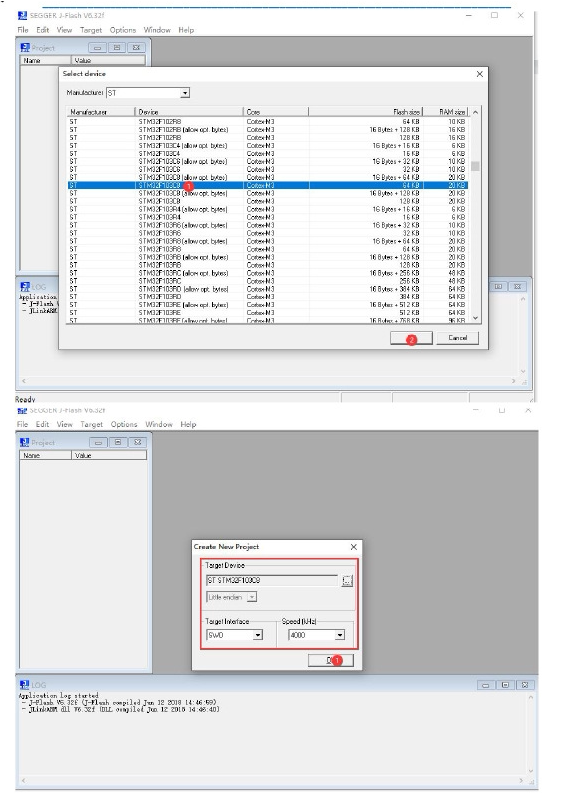Maximize the Project panel in the Create New Project window
The width and height of the screenshot is (563, 797).
tap(118, 442)
